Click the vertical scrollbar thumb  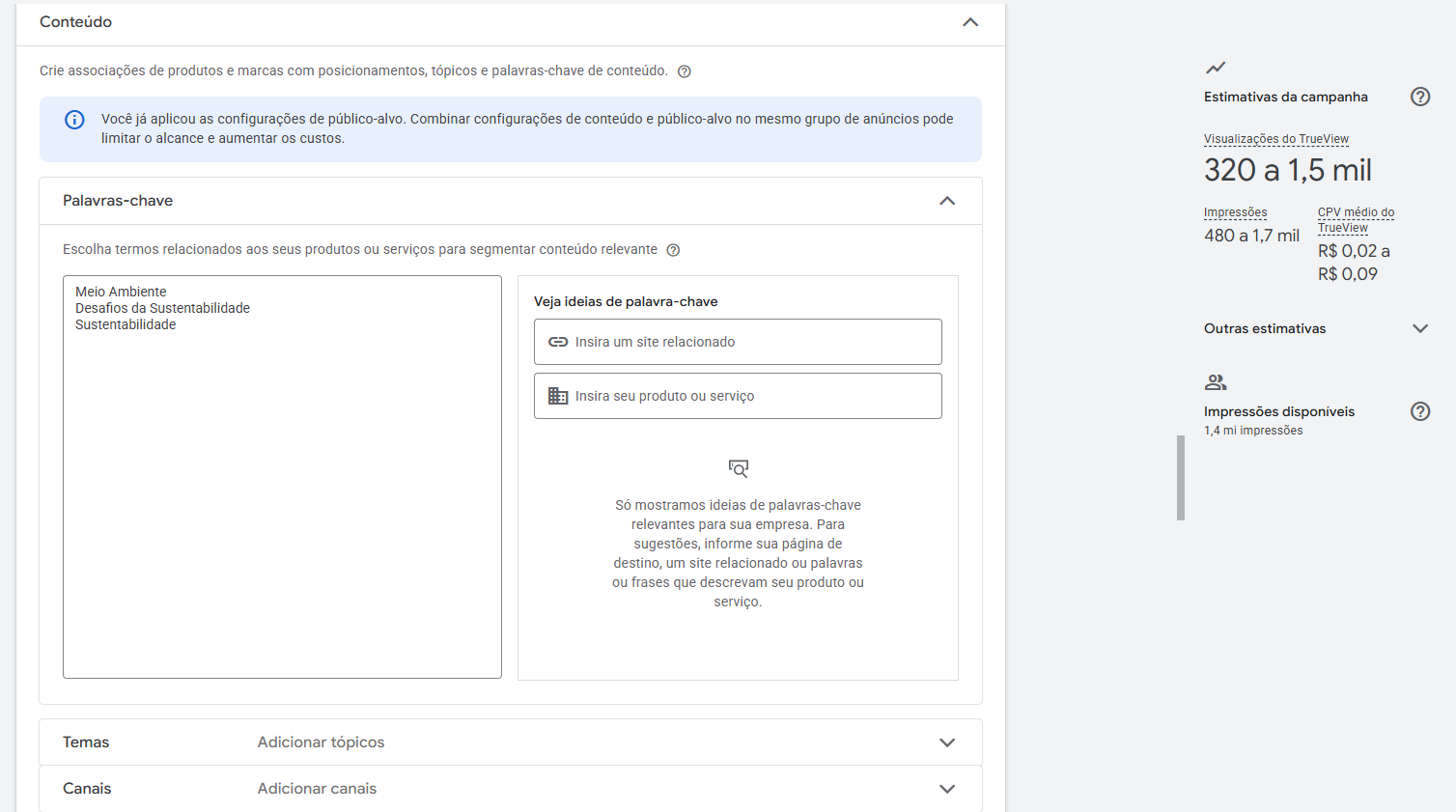(1180, 478)
